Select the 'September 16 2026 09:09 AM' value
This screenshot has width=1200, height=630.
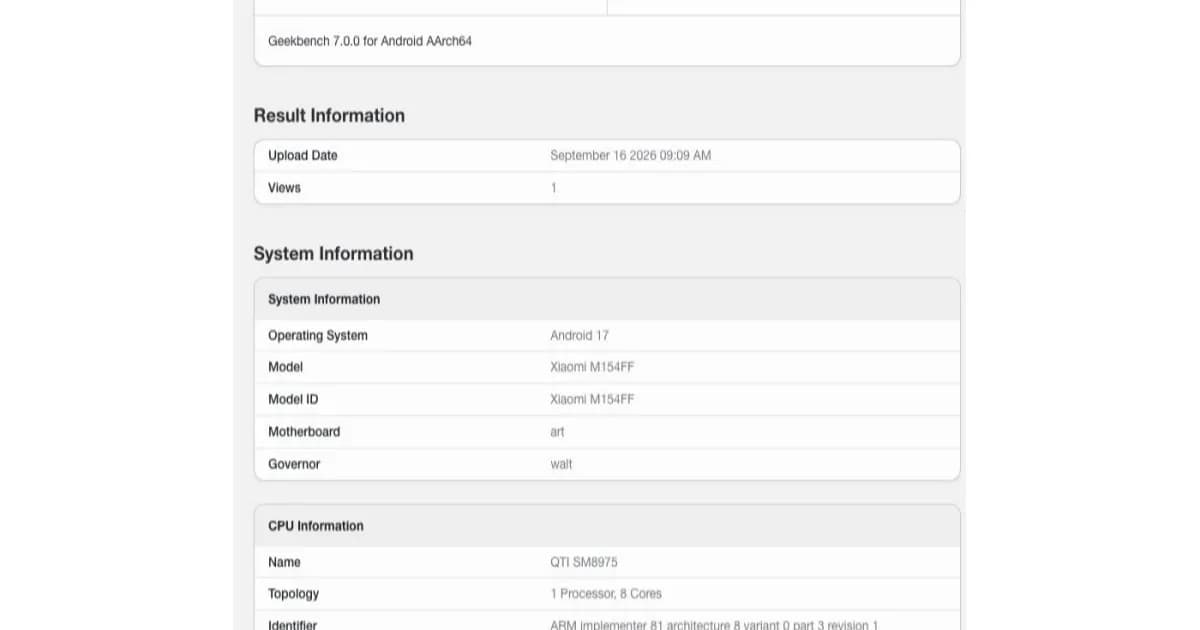[630, 156]
